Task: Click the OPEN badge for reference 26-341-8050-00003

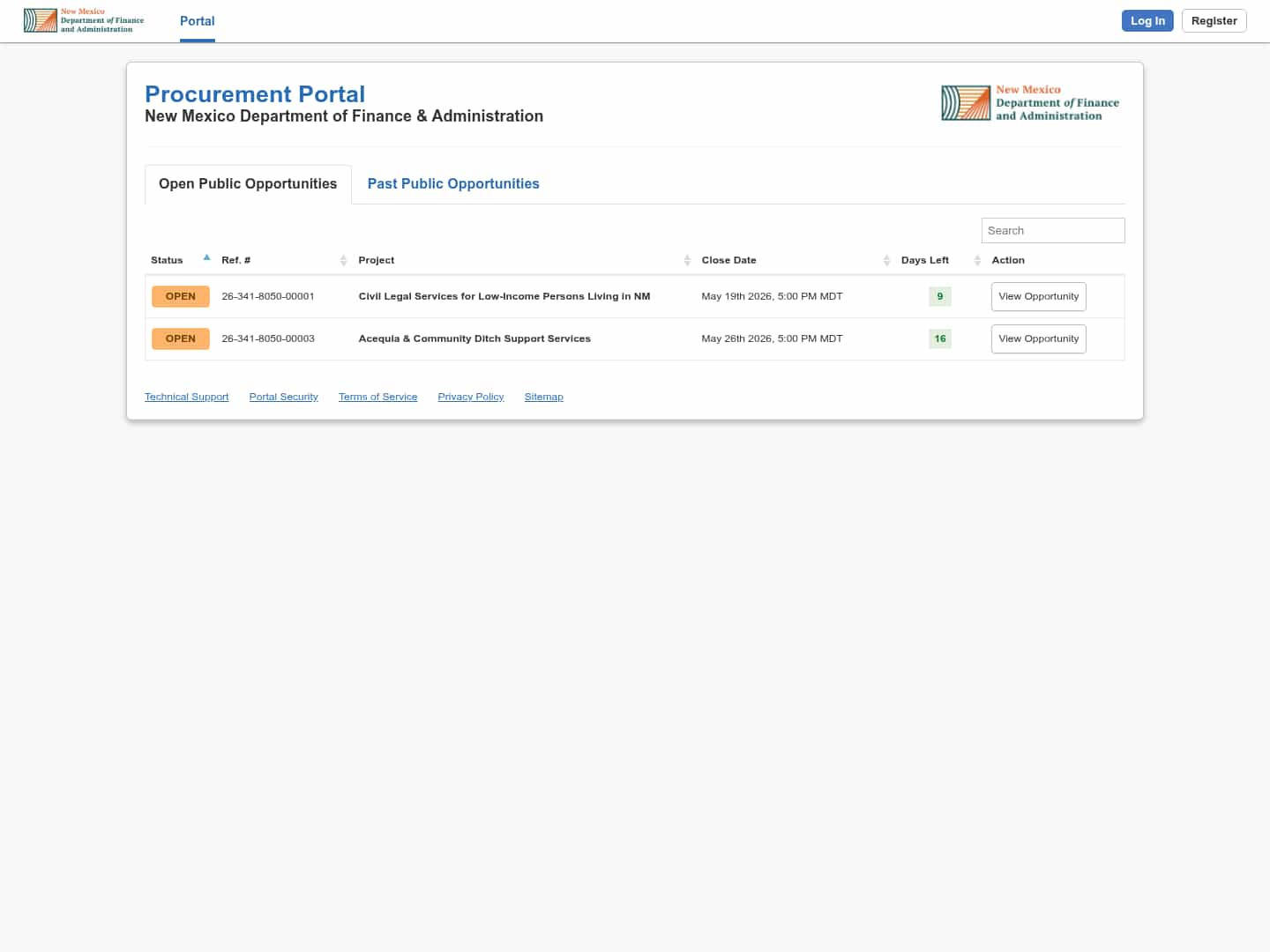Action: point(181,339)
